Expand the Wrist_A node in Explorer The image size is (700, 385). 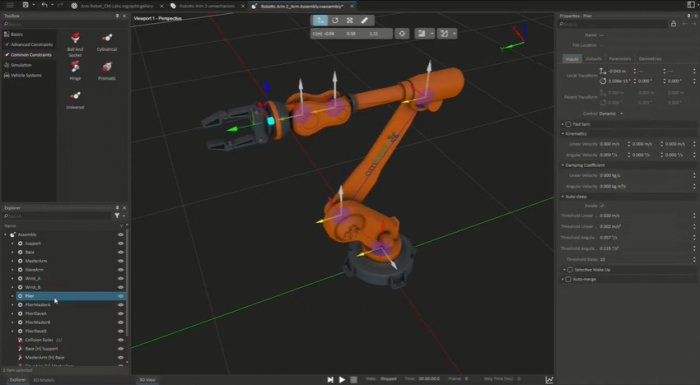point(12,278)
